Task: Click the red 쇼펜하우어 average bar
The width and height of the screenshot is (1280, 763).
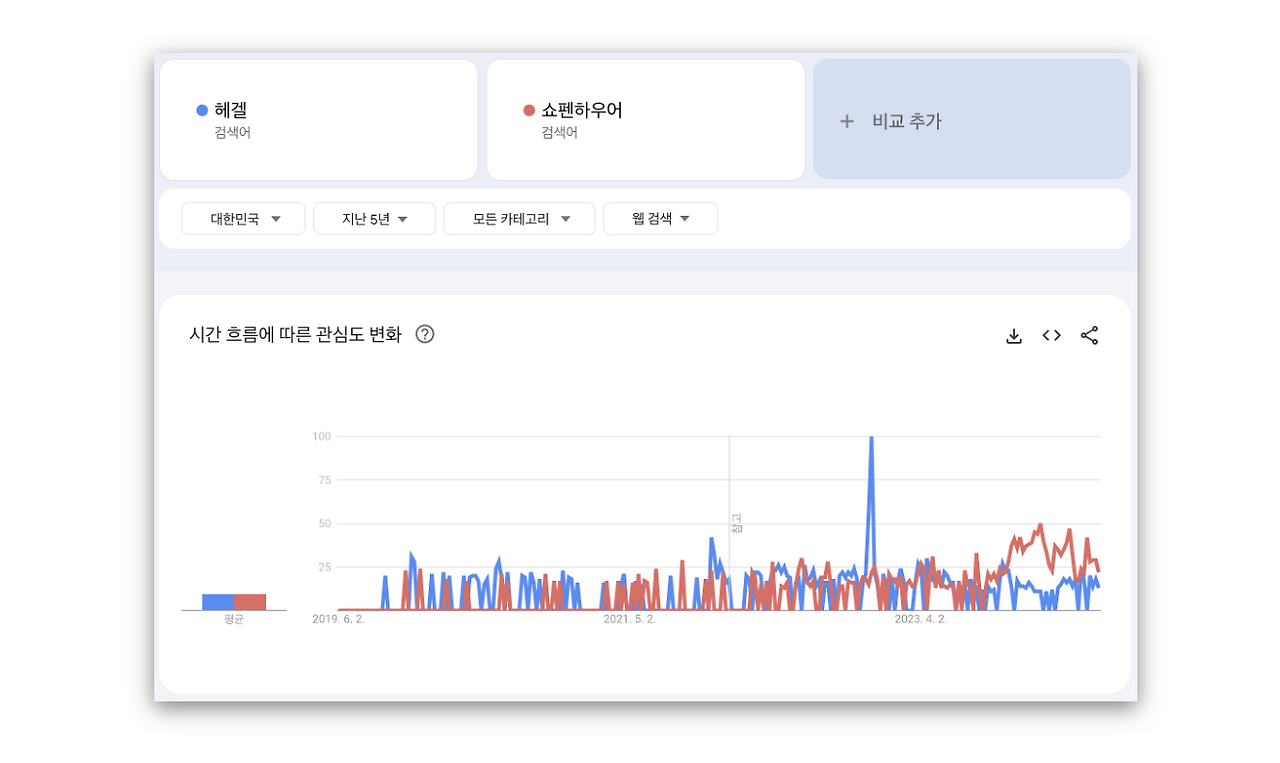Action: 250,602
